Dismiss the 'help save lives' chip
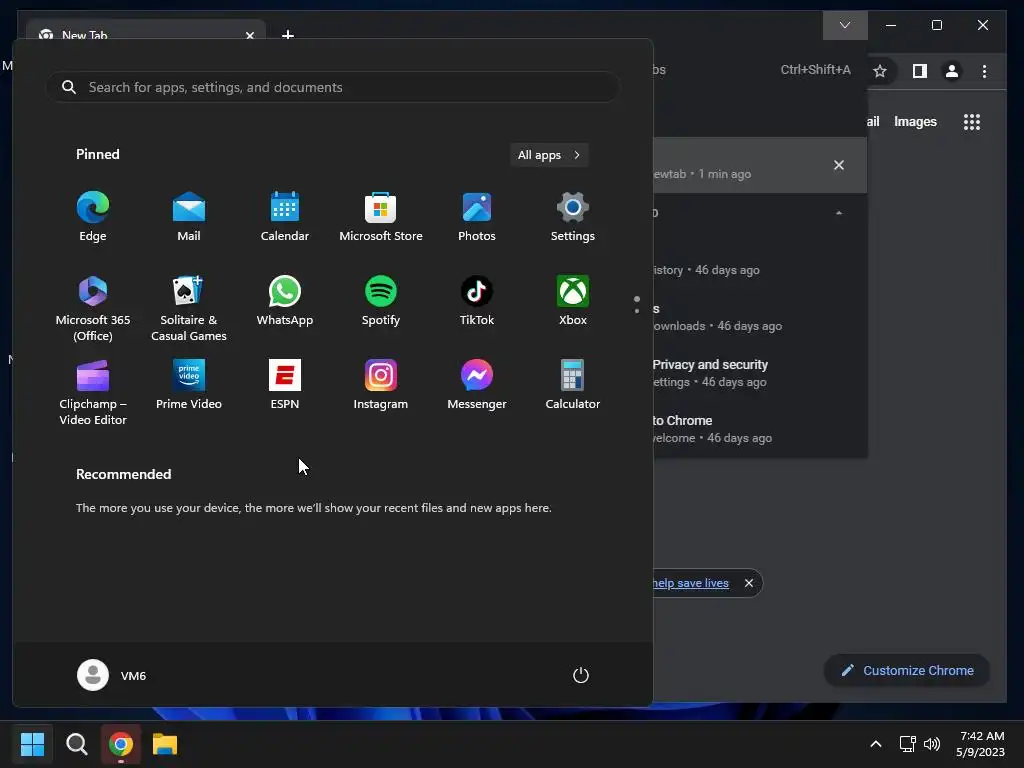This screenshot has height=768, width=1024. (748, 583)
